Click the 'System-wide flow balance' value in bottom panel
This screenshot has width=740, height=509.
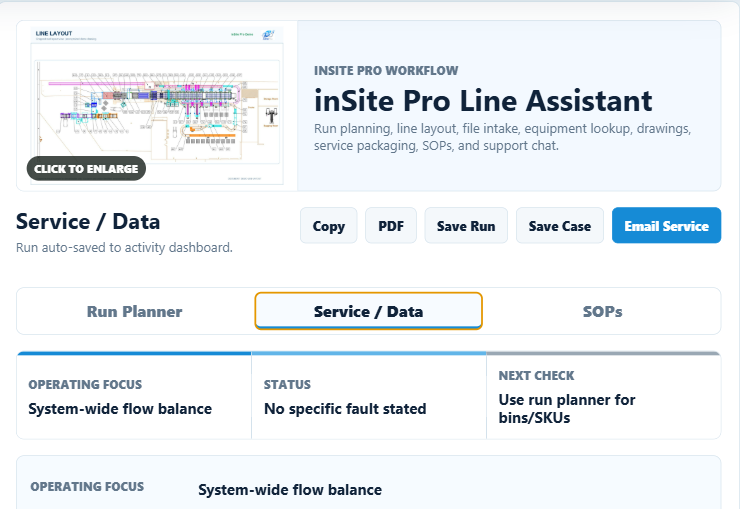pos(290,490)
